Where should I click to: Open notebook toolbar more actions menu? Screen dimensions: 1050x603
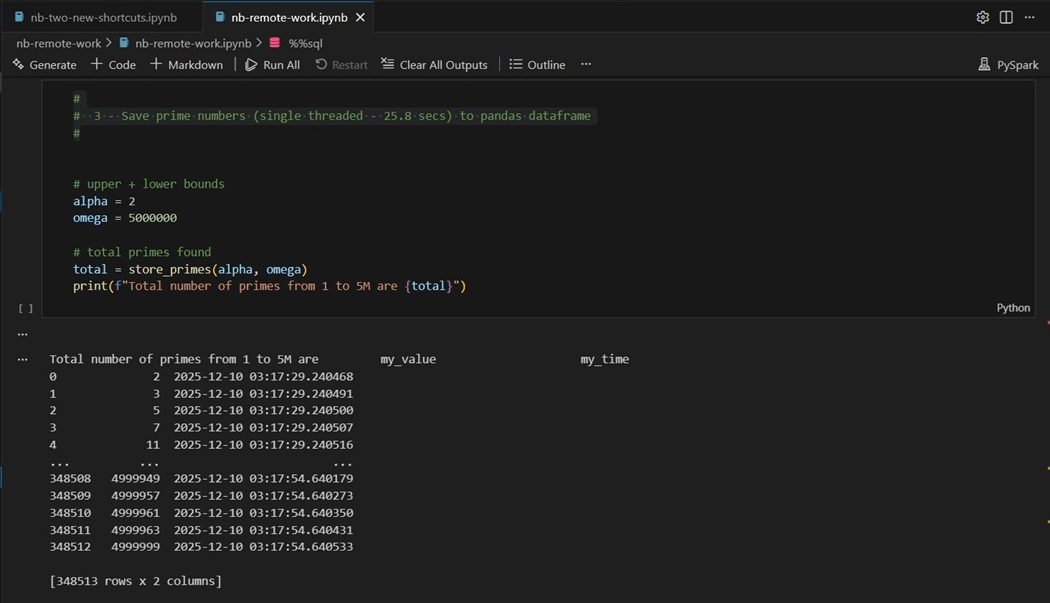(x=586, y=65)
